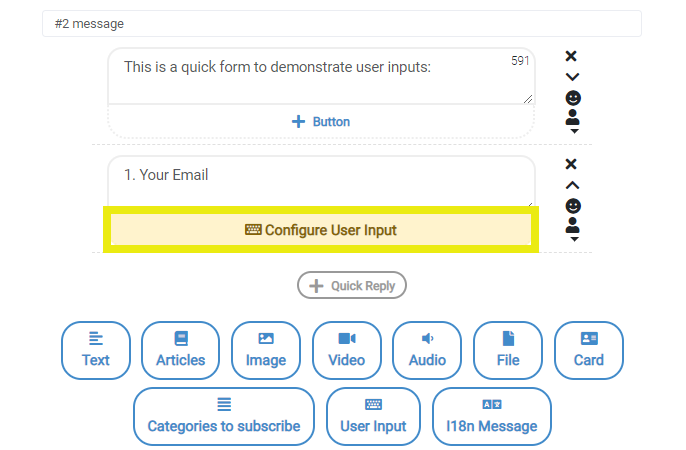This screenshot has width=686, height=450.
Task: Add Categories to subscribe block
Action: click(x=224, y=416)
